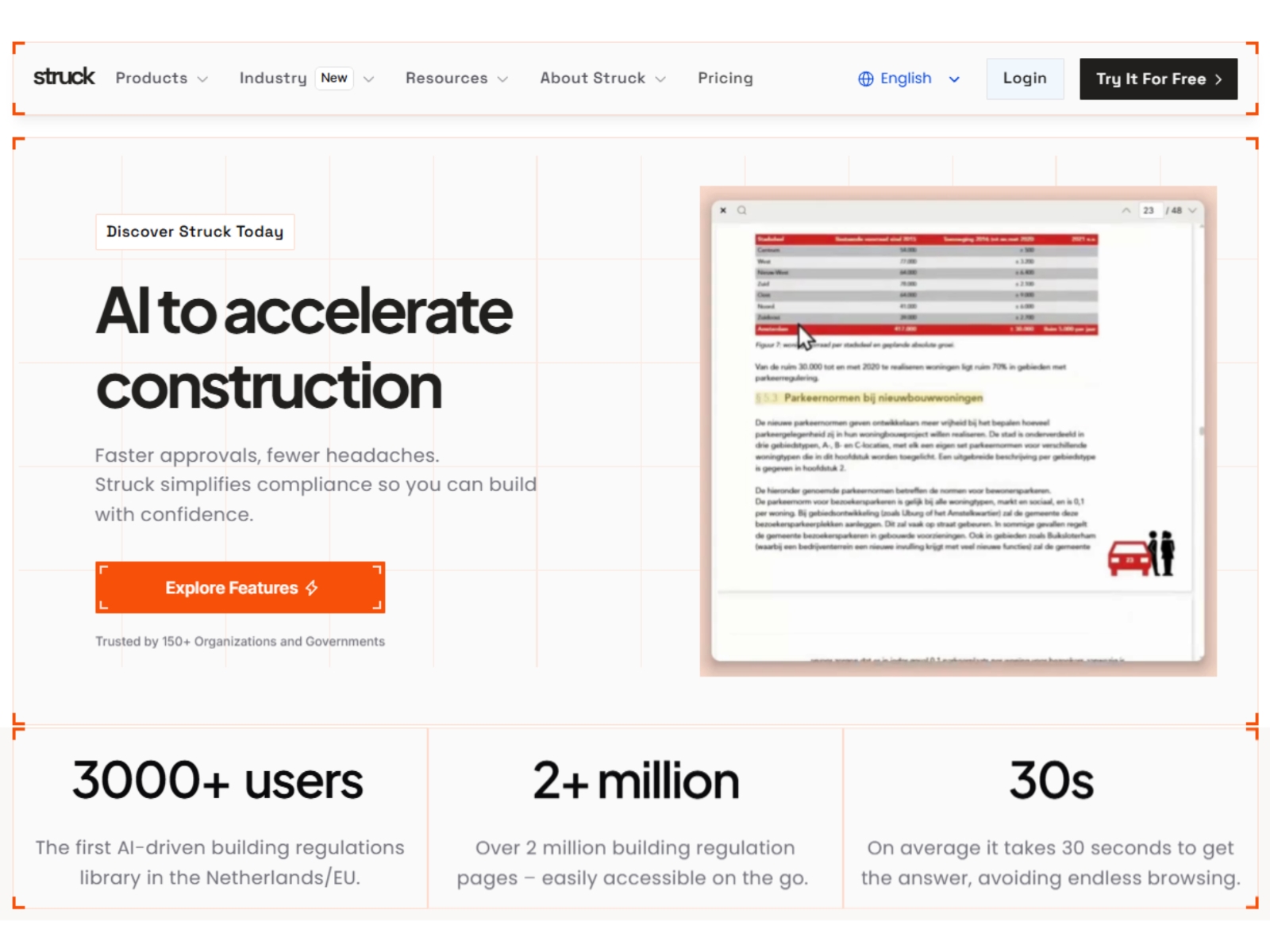Click the globe language icon
Image resolution: width=1270 pixels, height=952 pixels.
[x=866, y=79]
